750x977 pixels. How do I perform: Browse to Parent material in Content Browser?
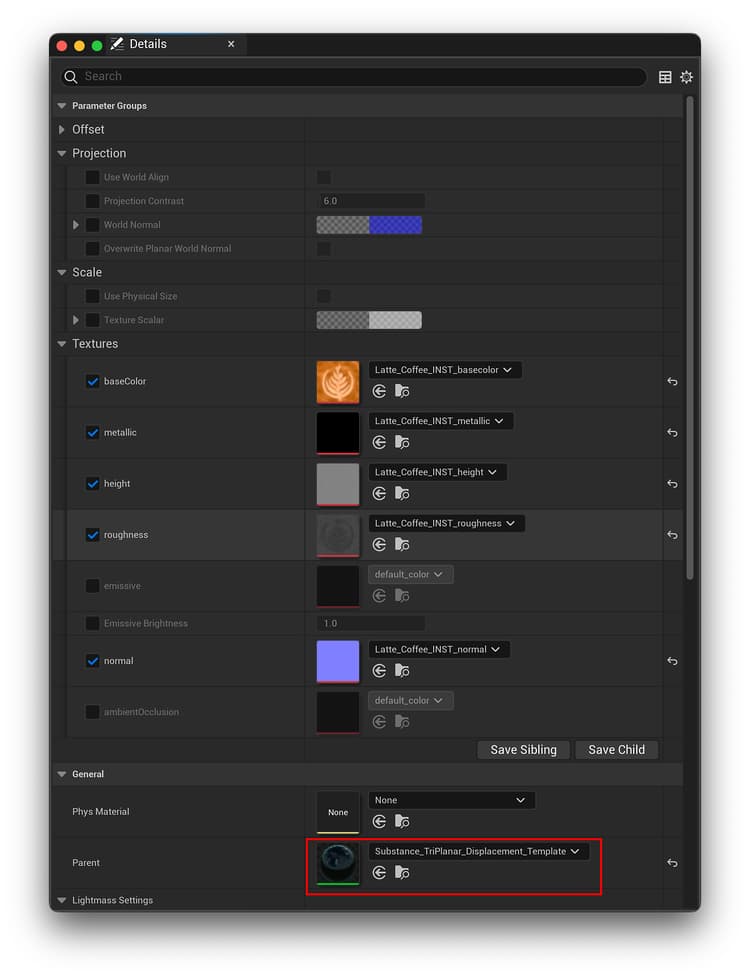(402, 872)
